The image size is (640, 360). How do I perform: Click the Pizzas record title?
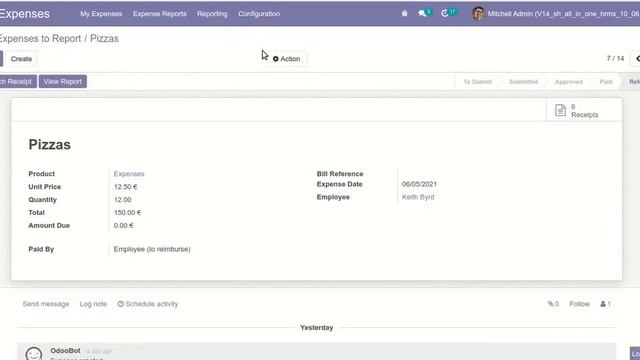pos(49,144)
